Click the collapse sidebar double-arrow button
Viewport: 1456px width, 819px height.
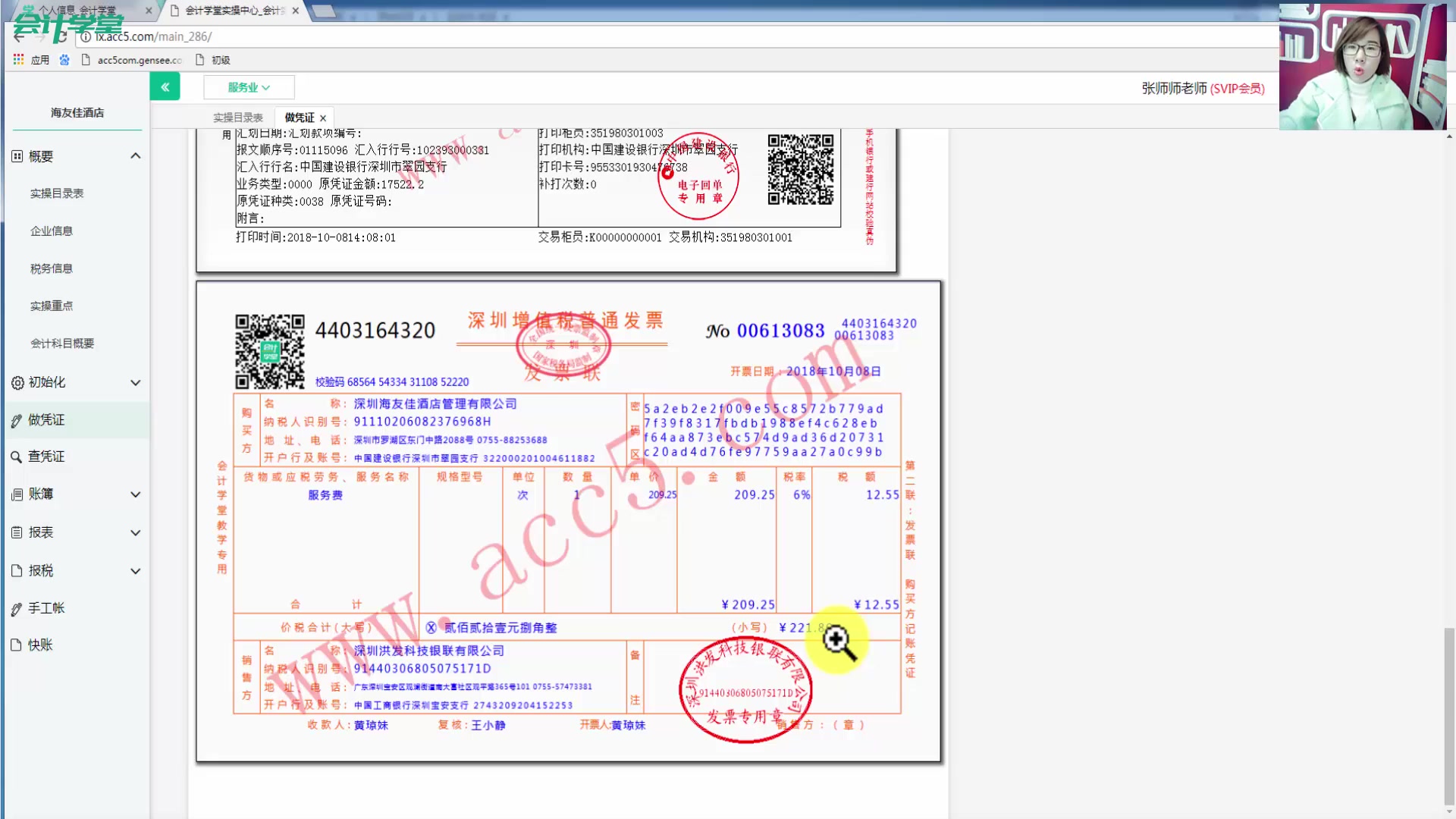(x=165, y=87)
